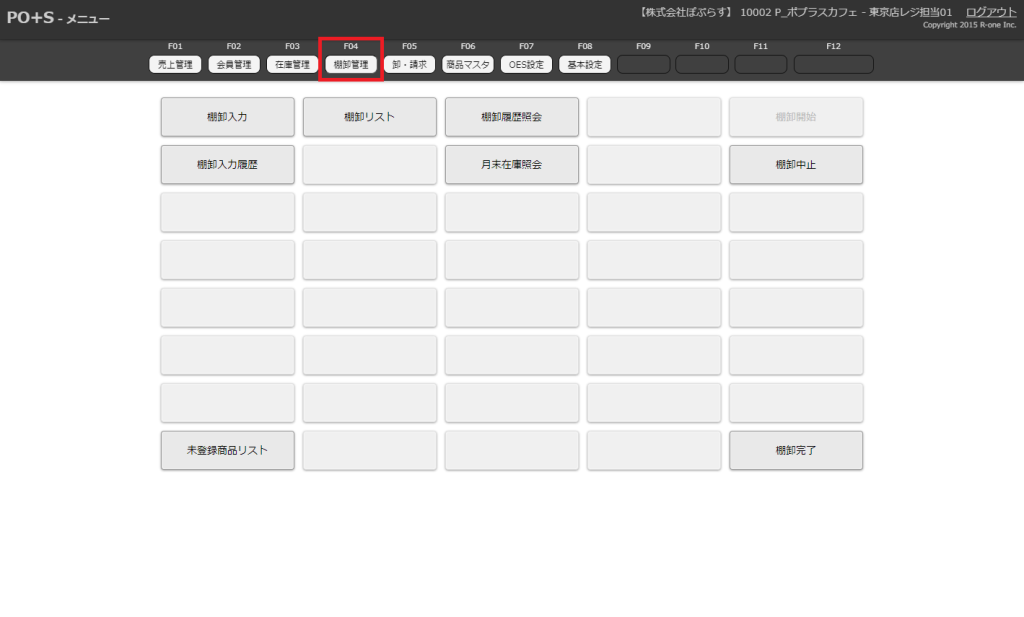Open 月末在庫照会 month-end stock inquiry
Viewport: 1024px width, 617px height.
[x=511, y=165]
